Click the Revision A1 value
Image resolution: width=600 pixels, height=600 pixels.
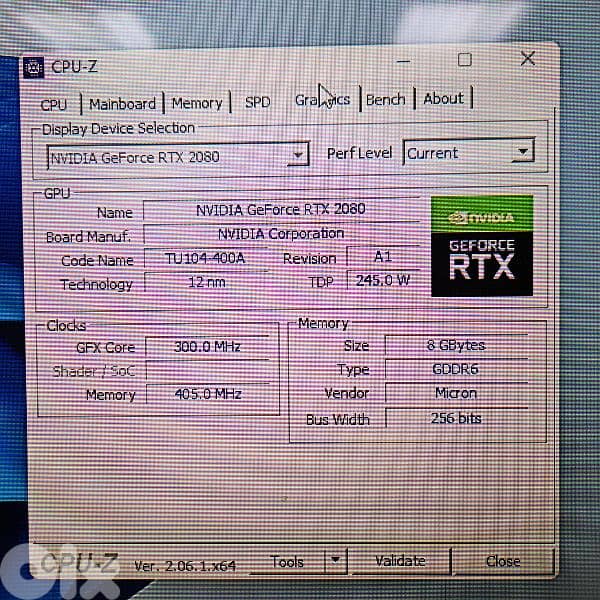click(383, 256)
